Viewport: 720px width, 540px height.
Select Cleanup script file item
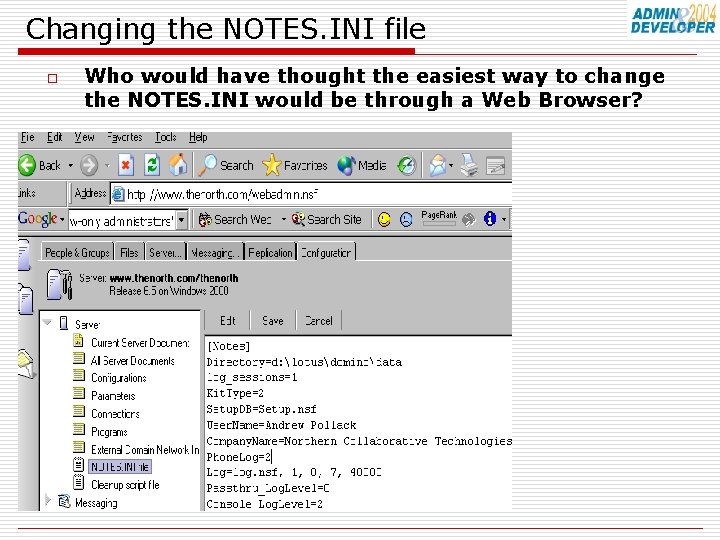[x=125, y=485]
